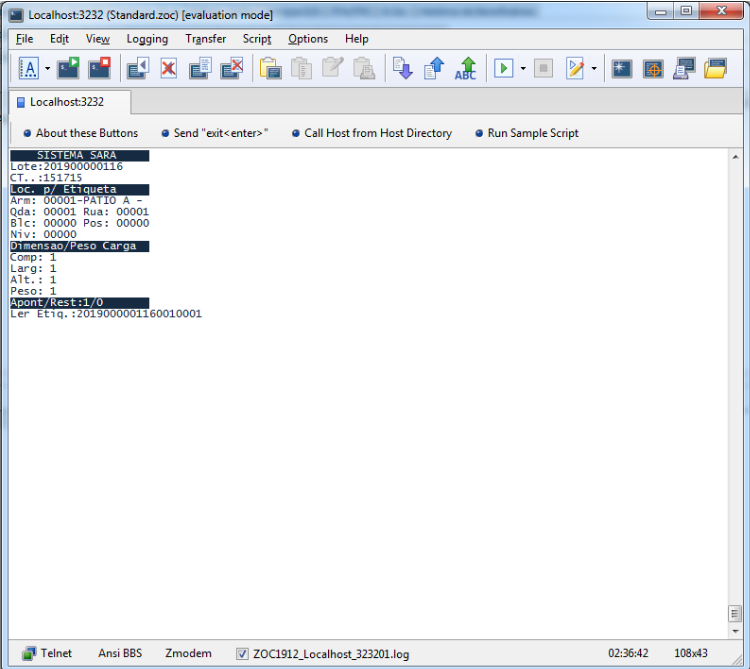The image size is (750, 669).
Task: Click the greyed copy clipboard icon
Action: 301,68
